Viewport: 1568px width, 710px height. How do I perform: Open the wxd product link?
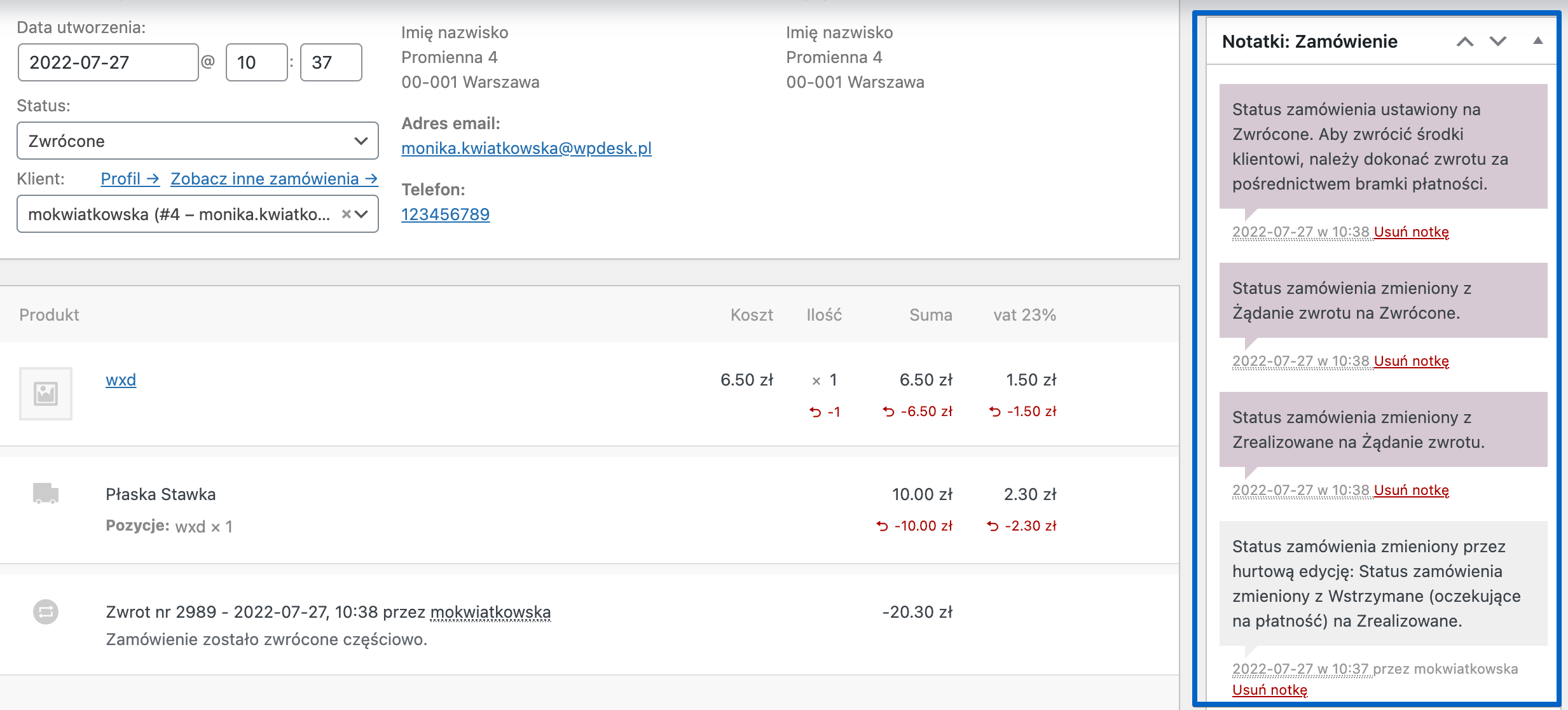click(x=121, y=380)
